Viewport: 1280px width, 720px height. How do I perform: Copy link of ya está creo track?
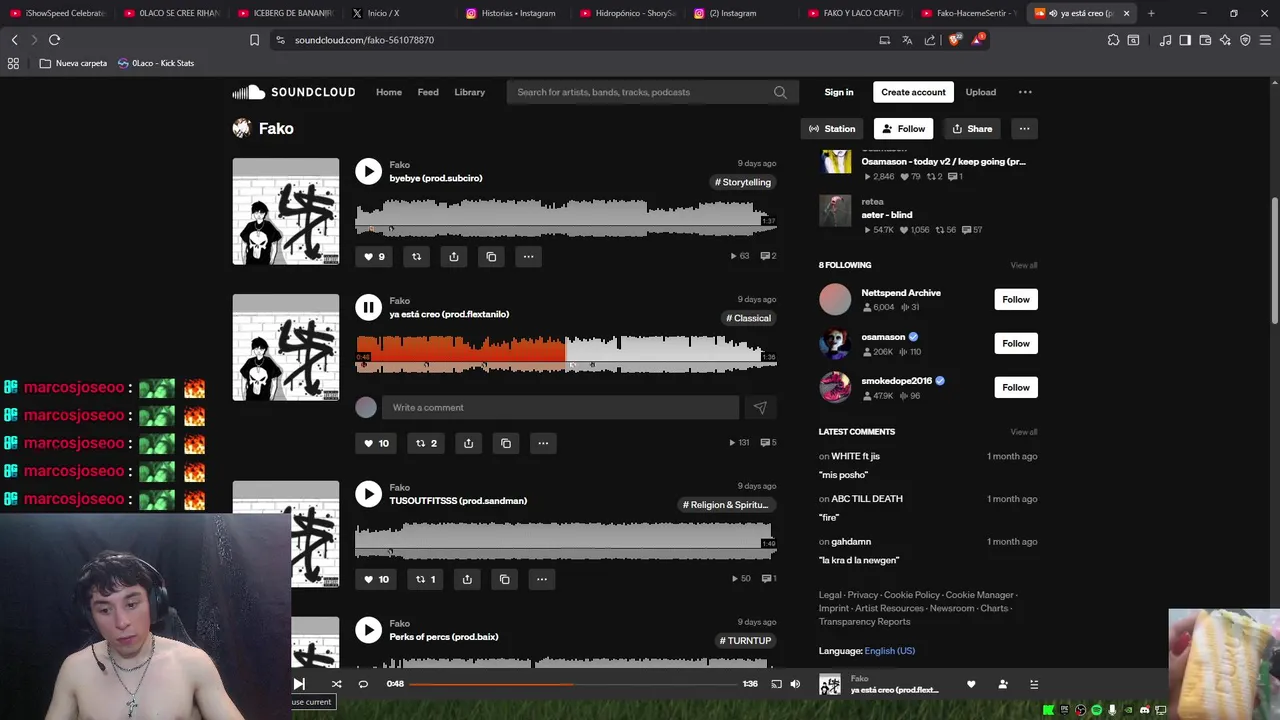[506, 443]
